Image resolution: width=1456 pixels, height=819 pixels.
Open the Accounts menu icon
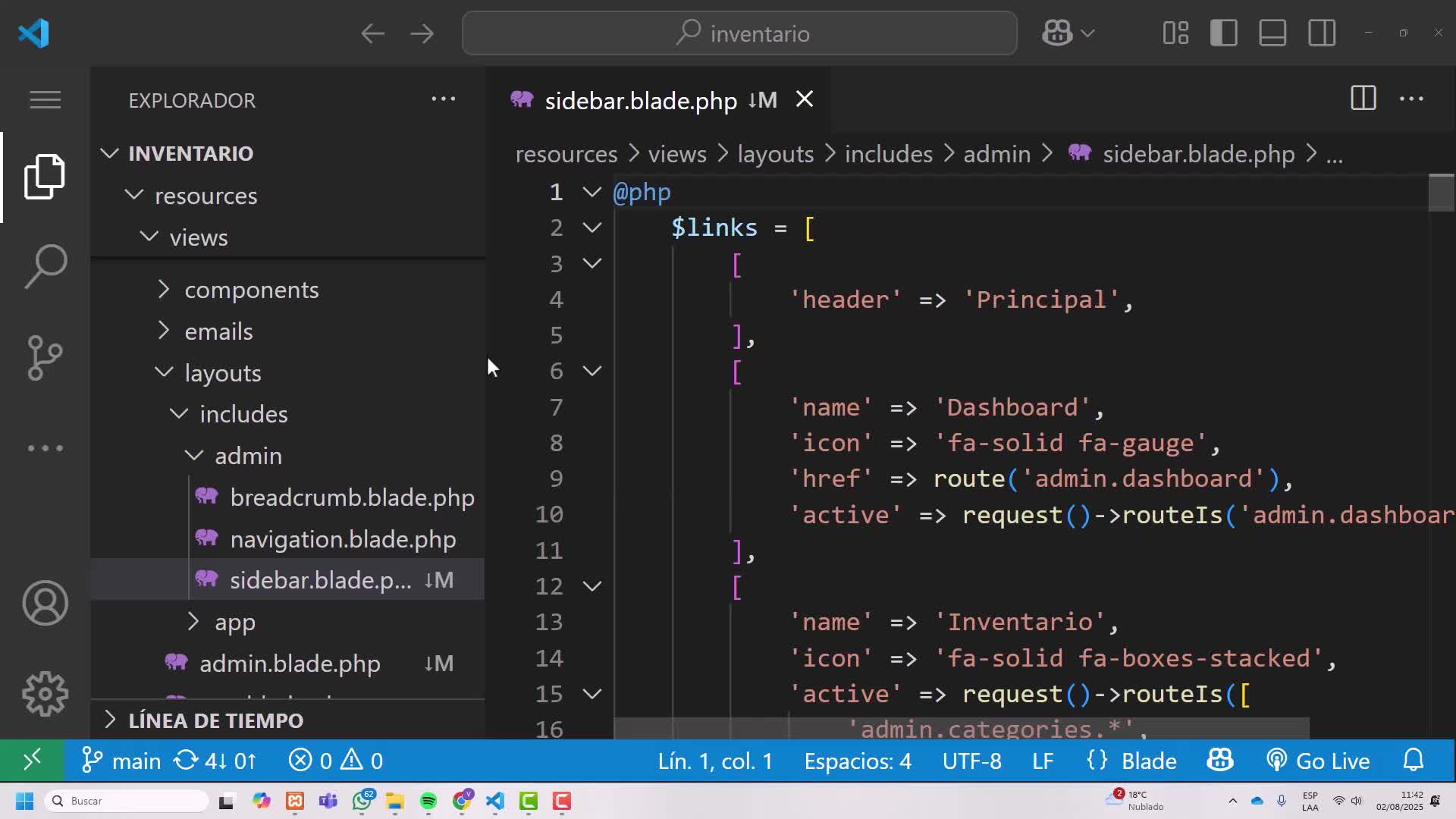pyautogui.click(x=45, y=603)
